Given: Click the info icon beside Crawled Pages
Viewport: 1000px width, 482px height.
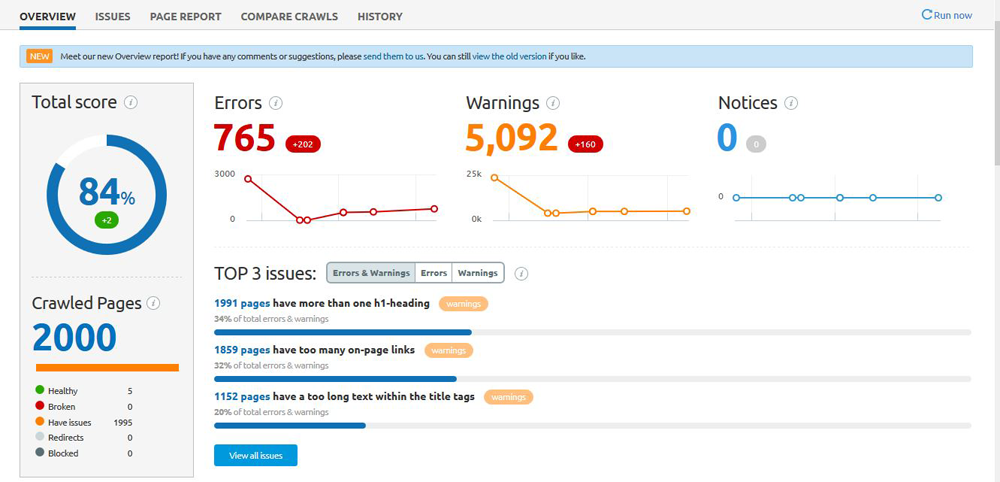Looking at the screenshot, I should [153, 303].
